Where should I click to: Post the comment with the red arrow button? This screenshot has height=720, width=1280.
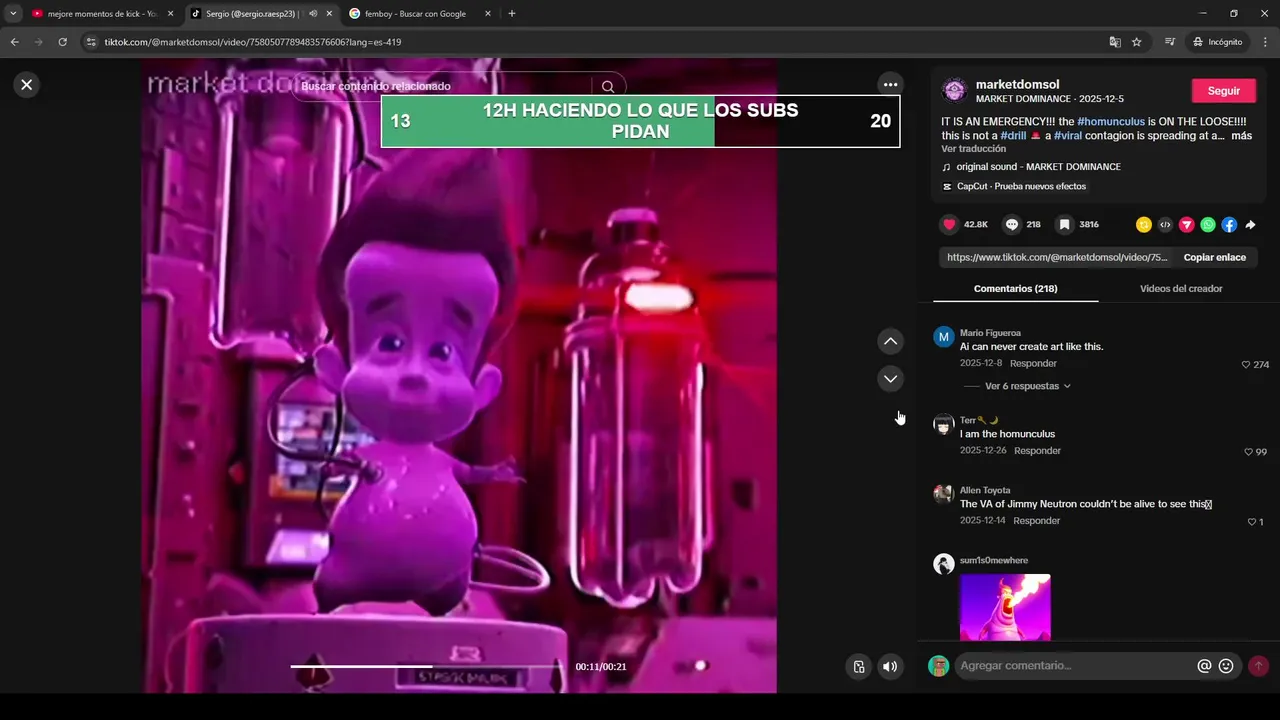click(x=1258, y=666)
